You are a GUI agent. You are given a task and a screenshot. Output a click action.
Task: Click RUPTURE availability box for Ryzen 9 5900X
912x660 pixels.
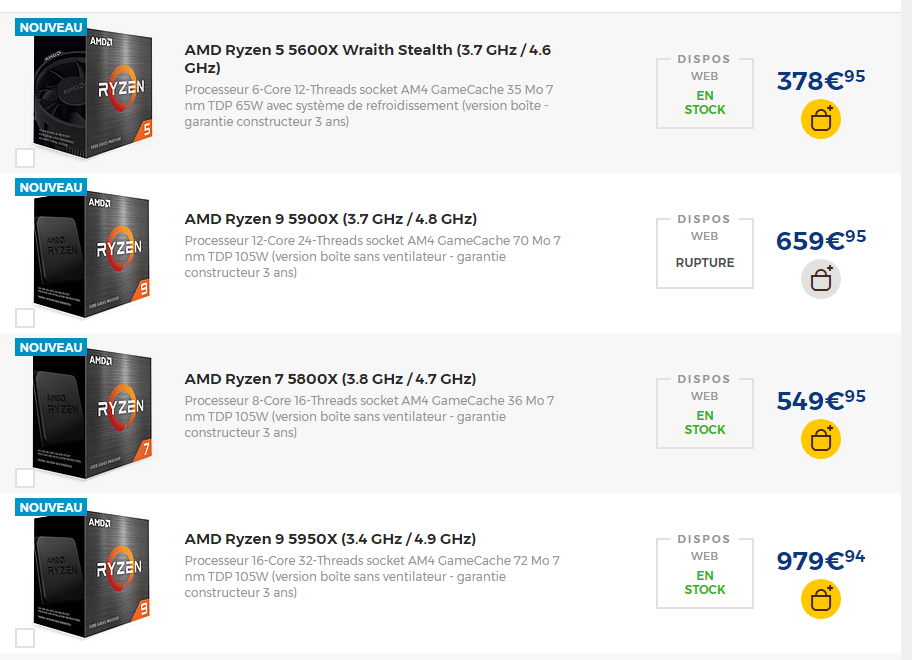click(x=704, y=253)
